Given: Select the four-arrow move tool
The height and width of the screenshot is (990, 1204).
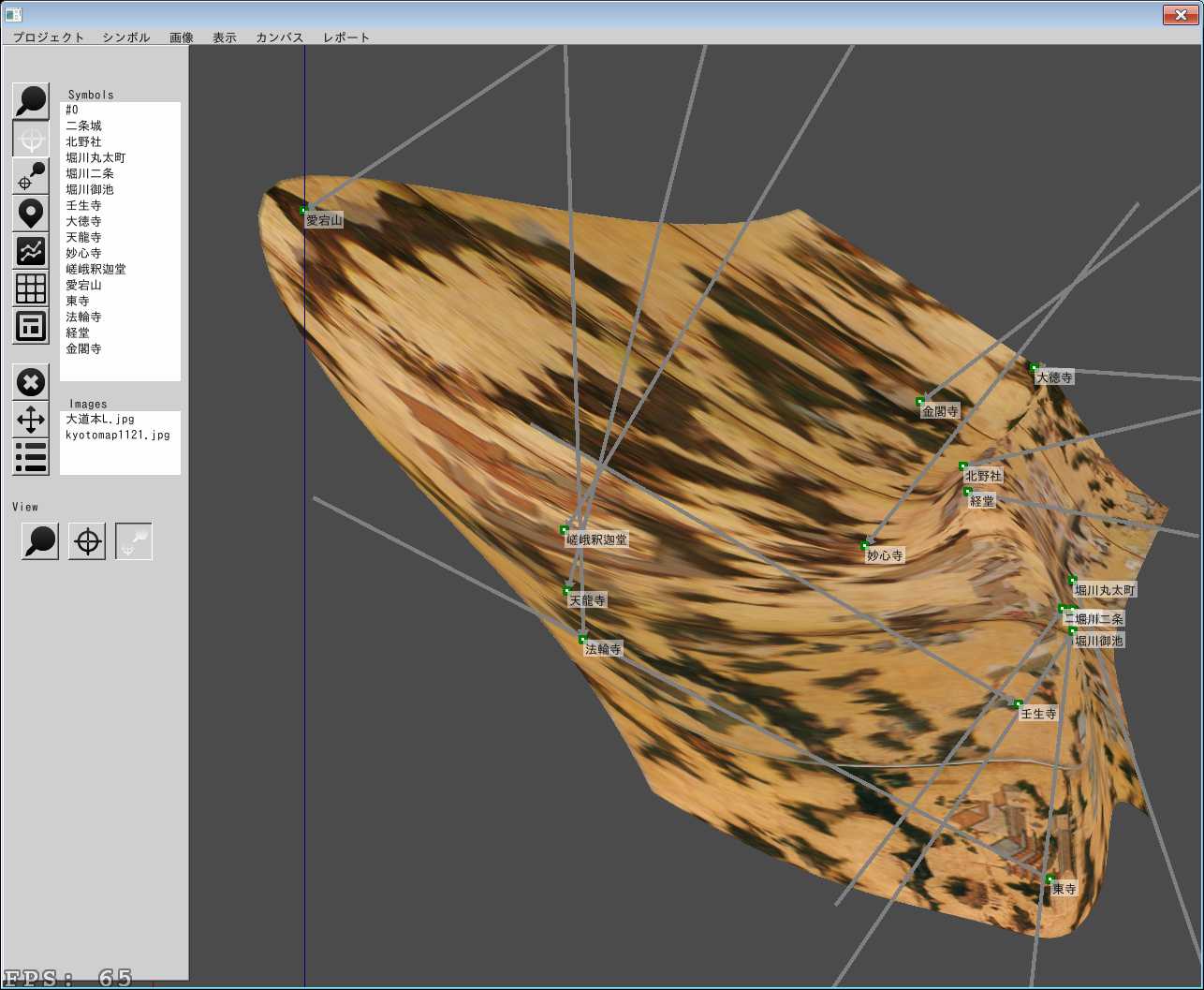Looking at the screenshot, I should click(31, 420).
